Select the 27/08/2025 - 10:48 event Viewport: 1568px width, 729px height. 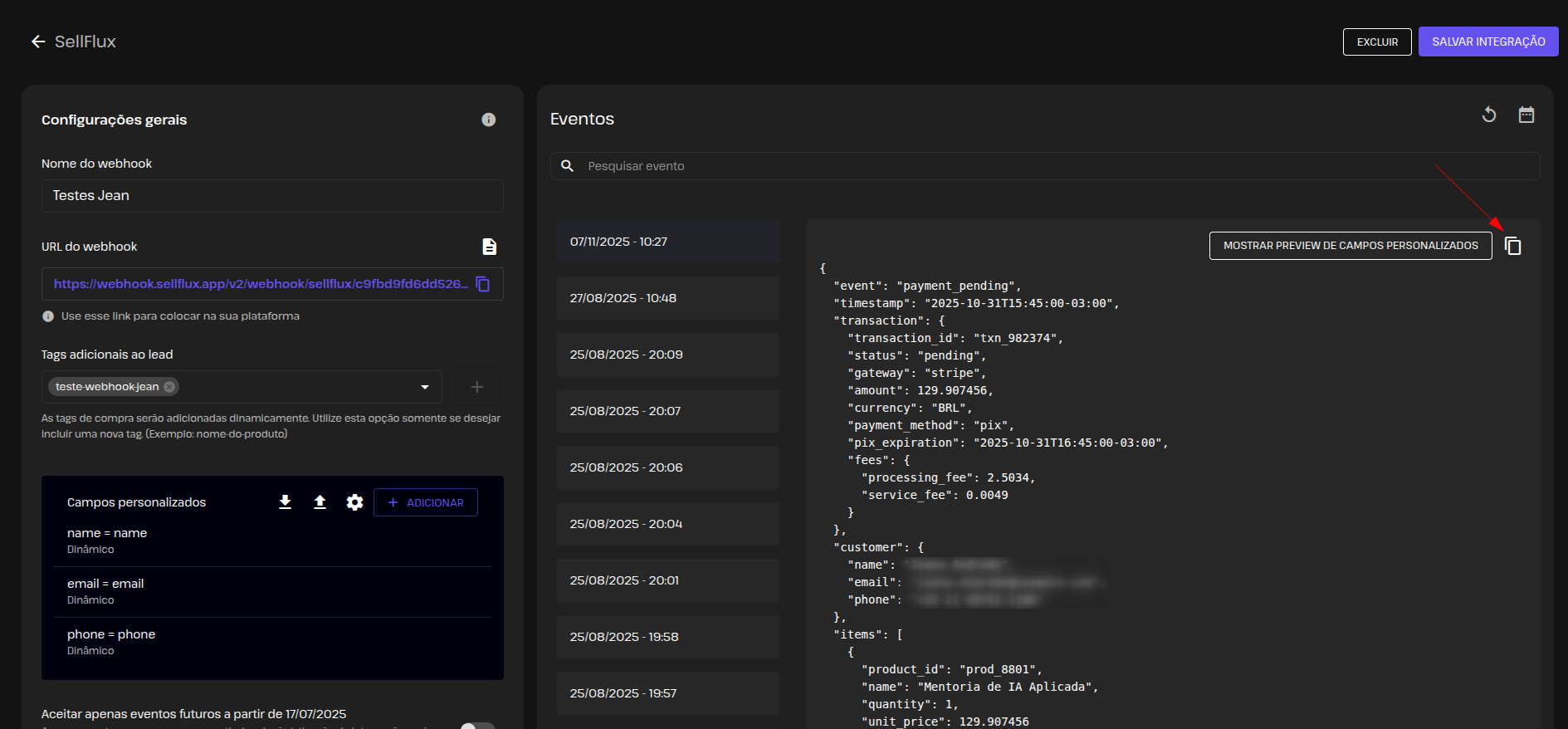pyautogui.click(x=667, y=298)
